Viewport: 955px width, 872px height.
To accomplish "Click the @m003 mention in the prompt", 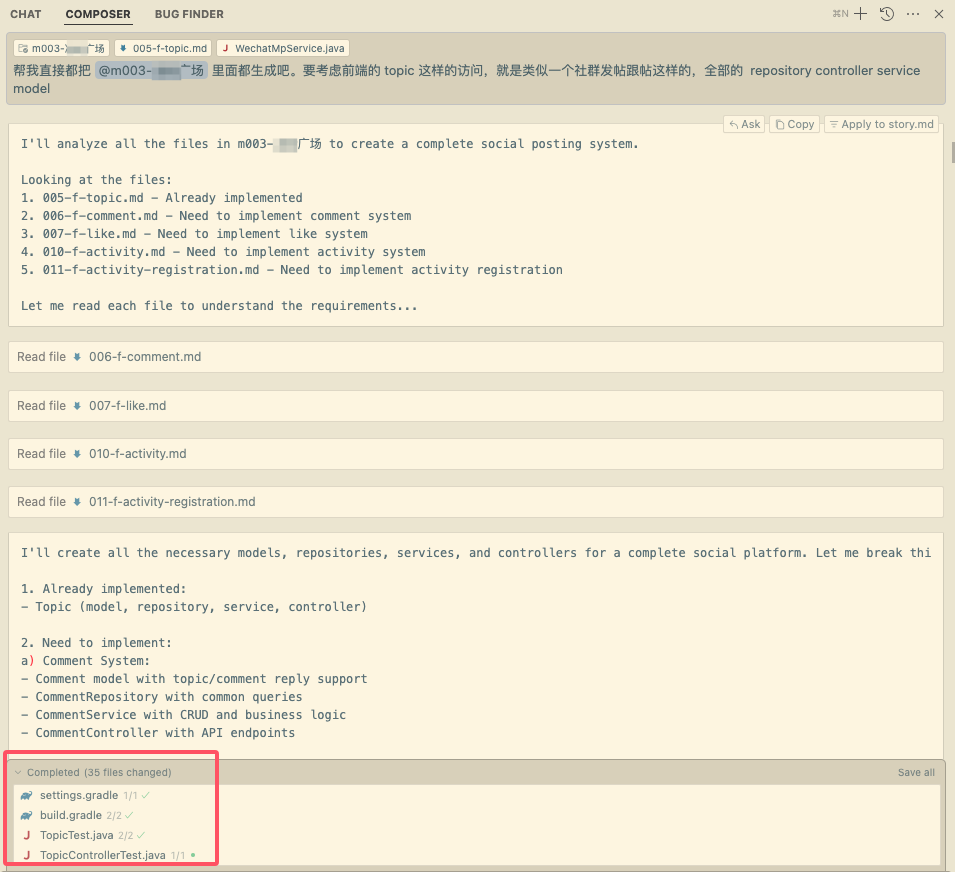I will coord(151,71).
